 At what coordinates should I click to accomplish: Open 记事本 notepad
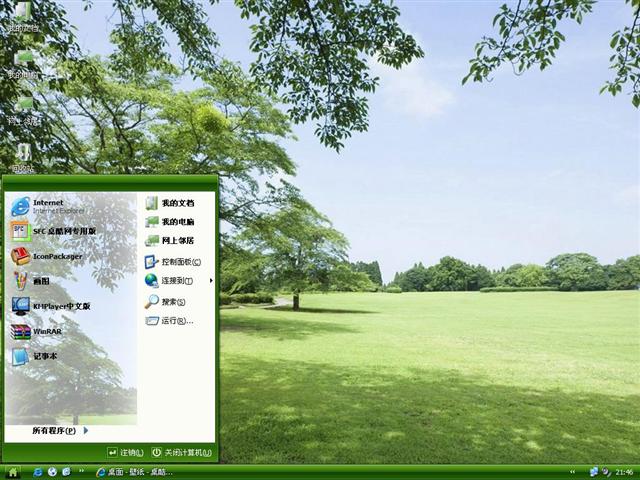[35, 356]
